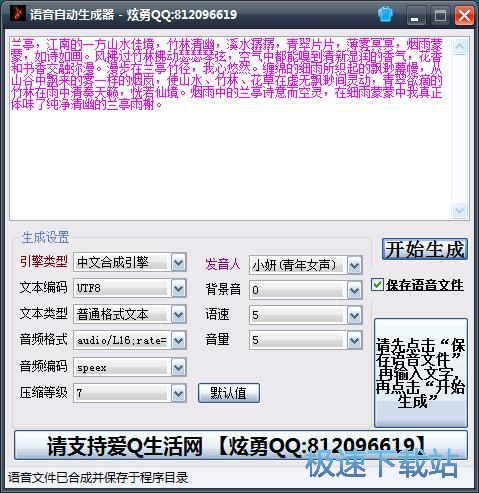Viewport: 479px width, 493px height.
Task: Click the 背景音 label
Action: pyautogui.click(x=223, y=289)
